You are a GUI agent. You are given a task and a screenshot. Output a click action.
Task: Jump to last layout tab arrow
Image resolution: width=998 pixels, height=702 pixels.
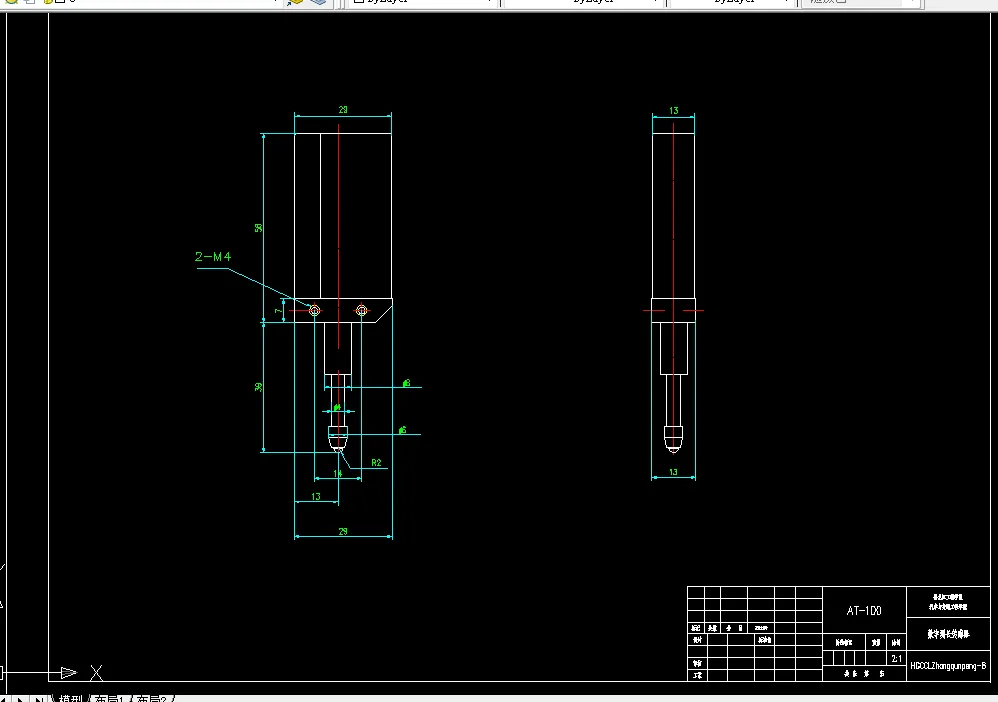39,699
